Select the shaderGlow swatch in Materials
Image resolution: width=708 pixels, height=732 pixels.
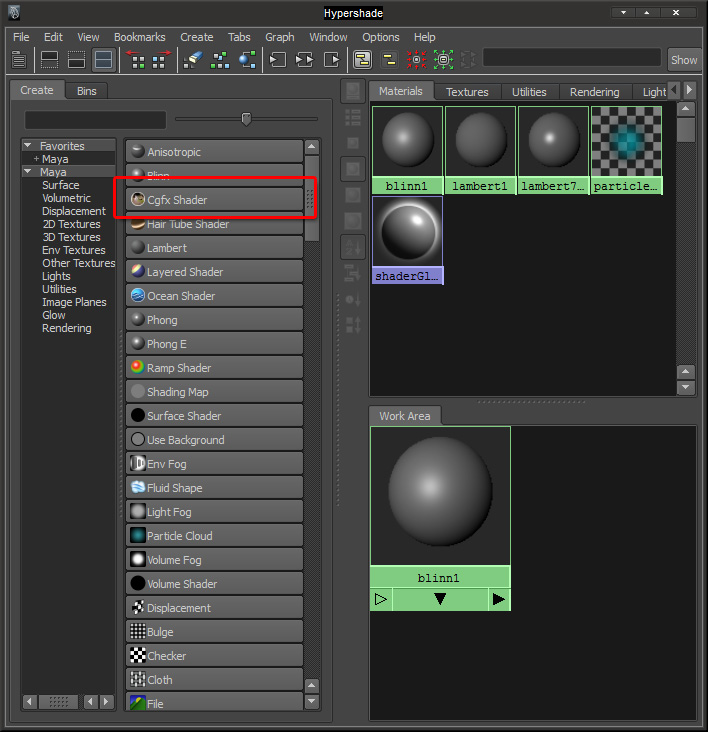click(x=407, y=240)
